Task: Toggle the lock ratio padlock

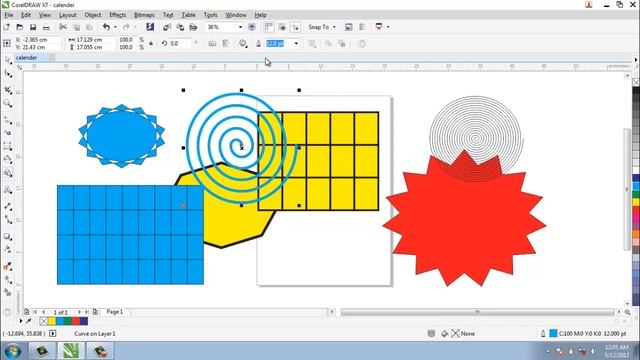Action: (x=151, y=43)
